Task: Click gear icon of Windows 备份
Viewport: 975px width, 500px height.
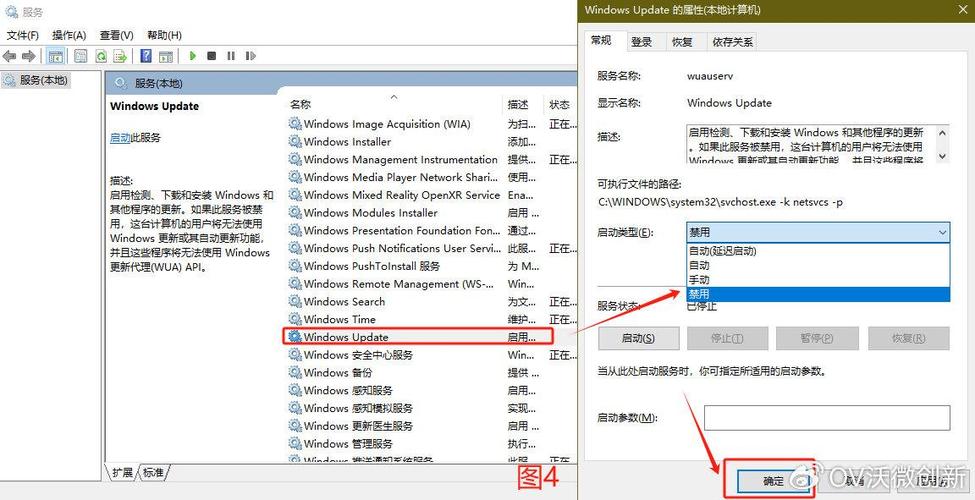Action: [x=295, y=373]
